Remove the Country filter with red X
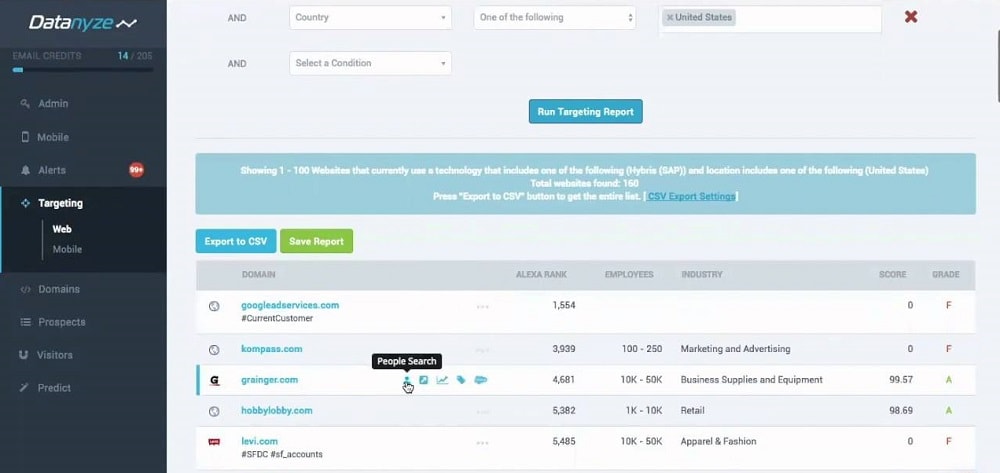The width and height of the screenshot is (1000, 473). [x=910, y=17]
